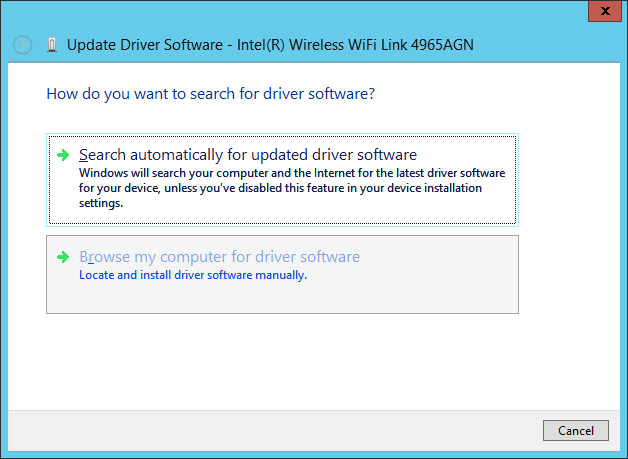This screenshot has width=628, height=459.
Task: Choose Search automatically for updated driver software
Action: pos(247,155)
